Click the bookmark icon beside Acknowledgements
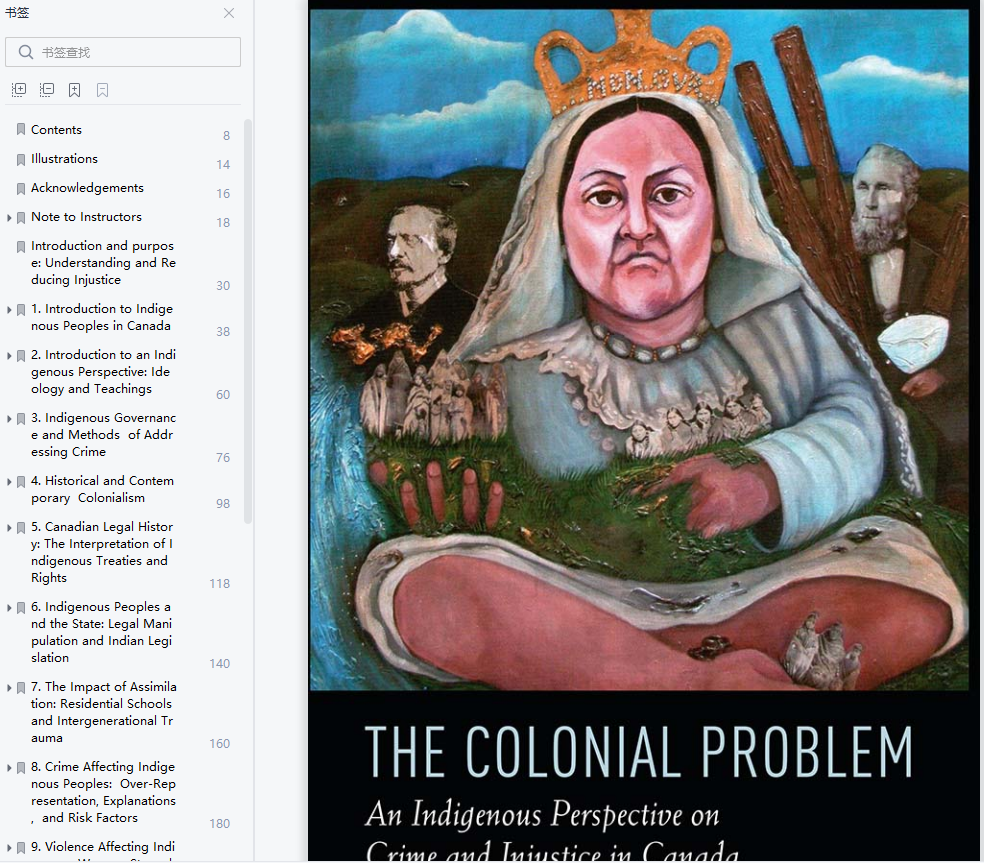 tap(21, 188)
